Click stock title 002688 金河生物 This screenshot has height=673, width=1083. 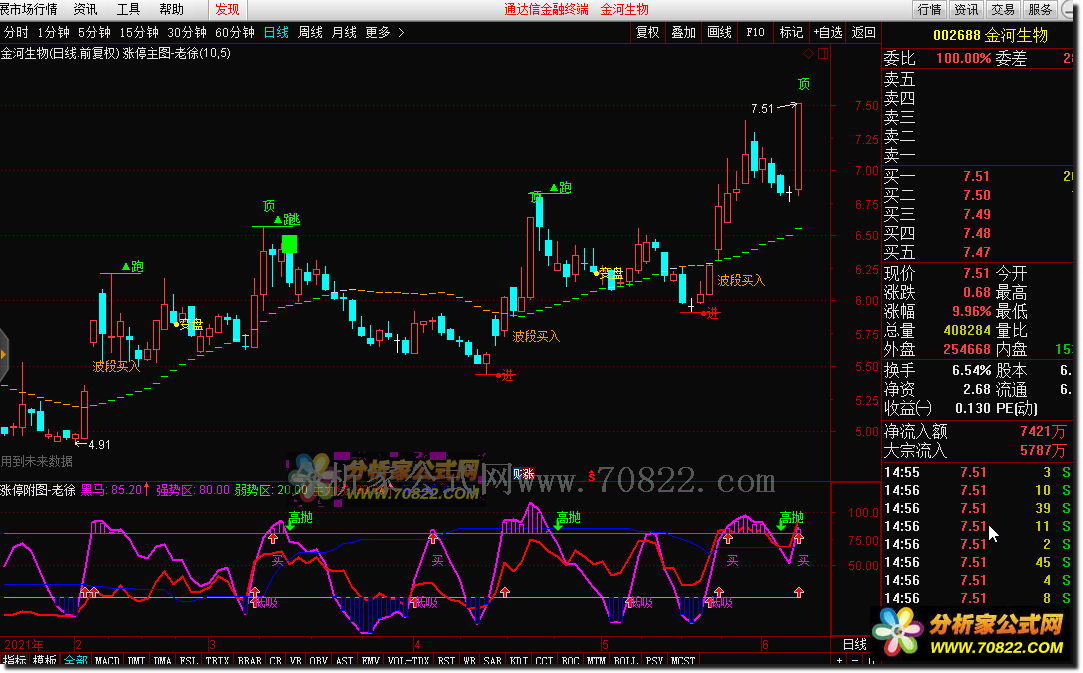[x=991, y=35]
